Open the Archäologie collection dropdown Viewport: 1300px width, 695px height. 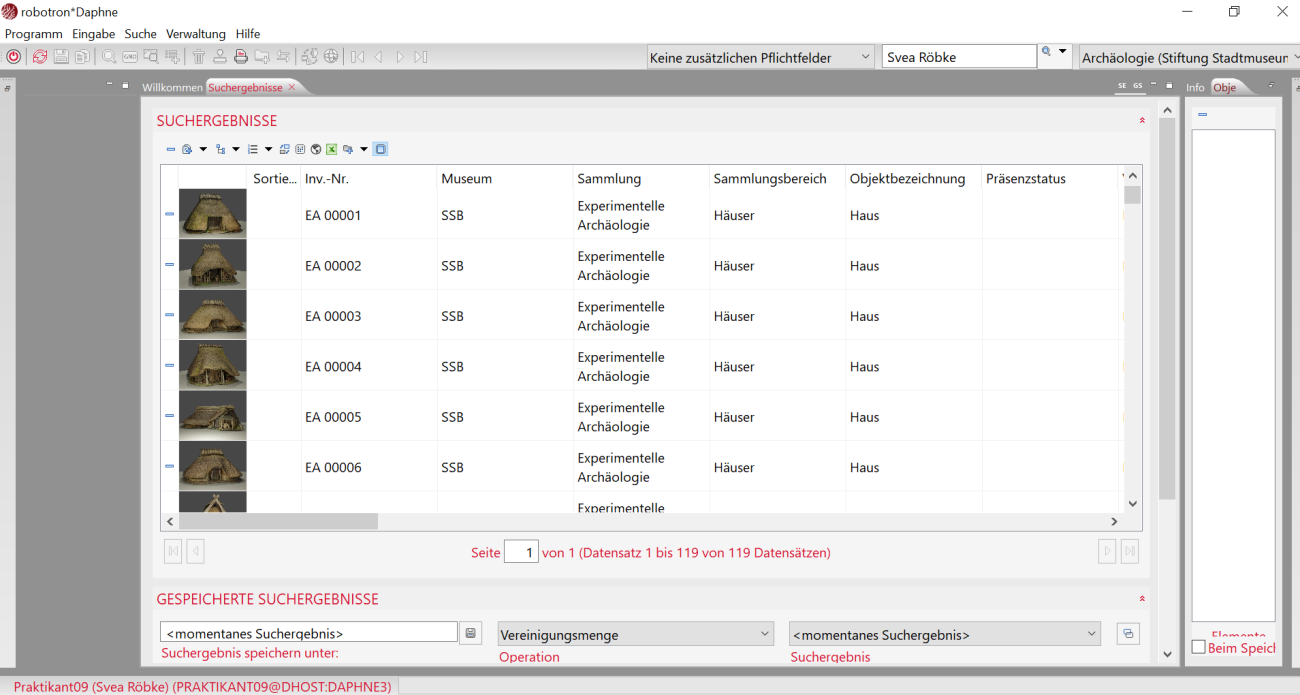(1188, 58)
